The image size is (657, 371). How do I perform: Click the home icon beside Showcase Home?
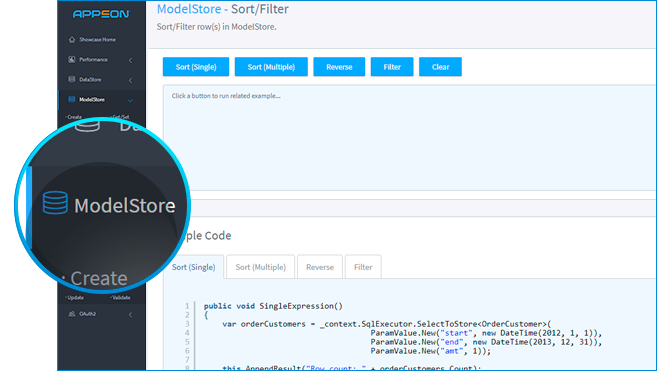(x=72, y=39)
